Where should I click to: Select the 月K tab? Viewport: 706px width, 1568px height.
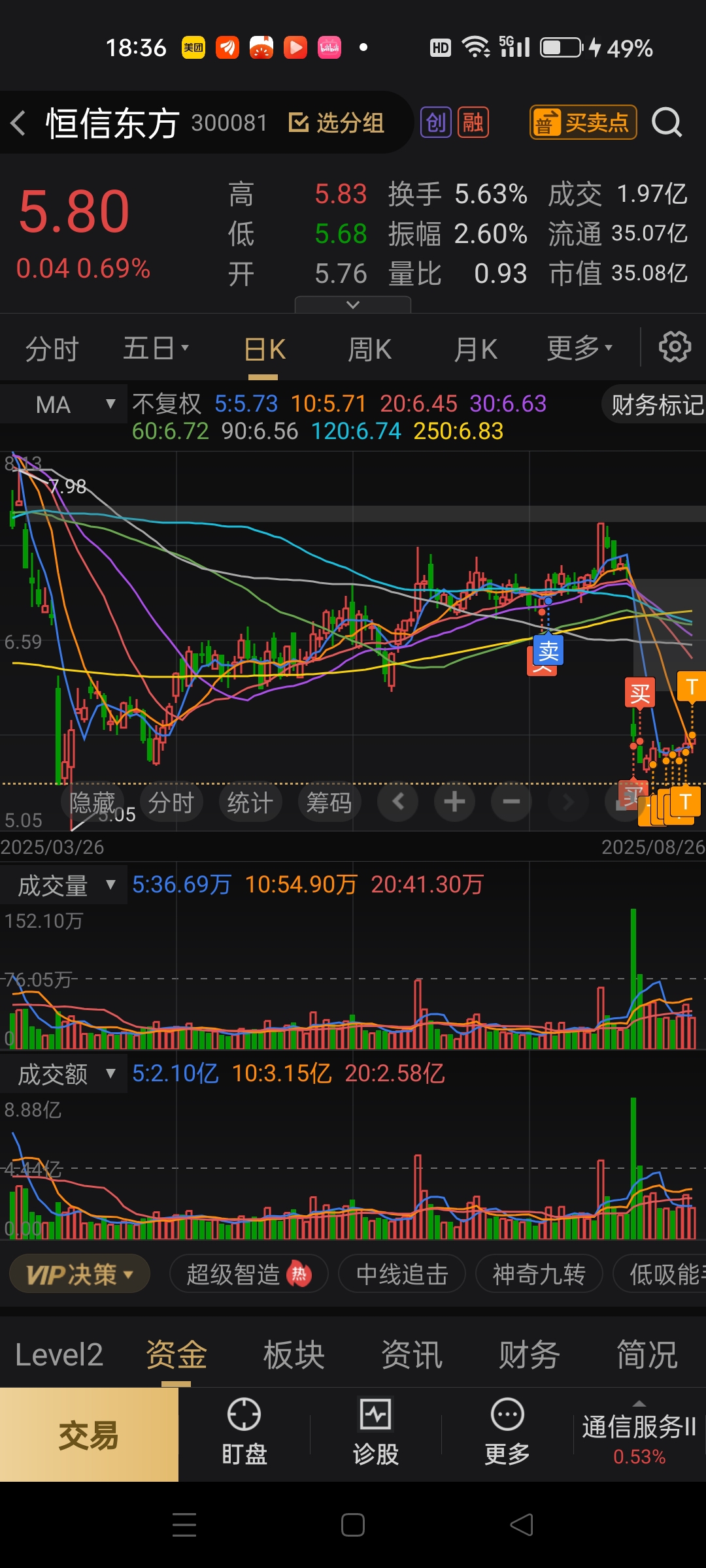pyautogui.click(x=475, y=350)
